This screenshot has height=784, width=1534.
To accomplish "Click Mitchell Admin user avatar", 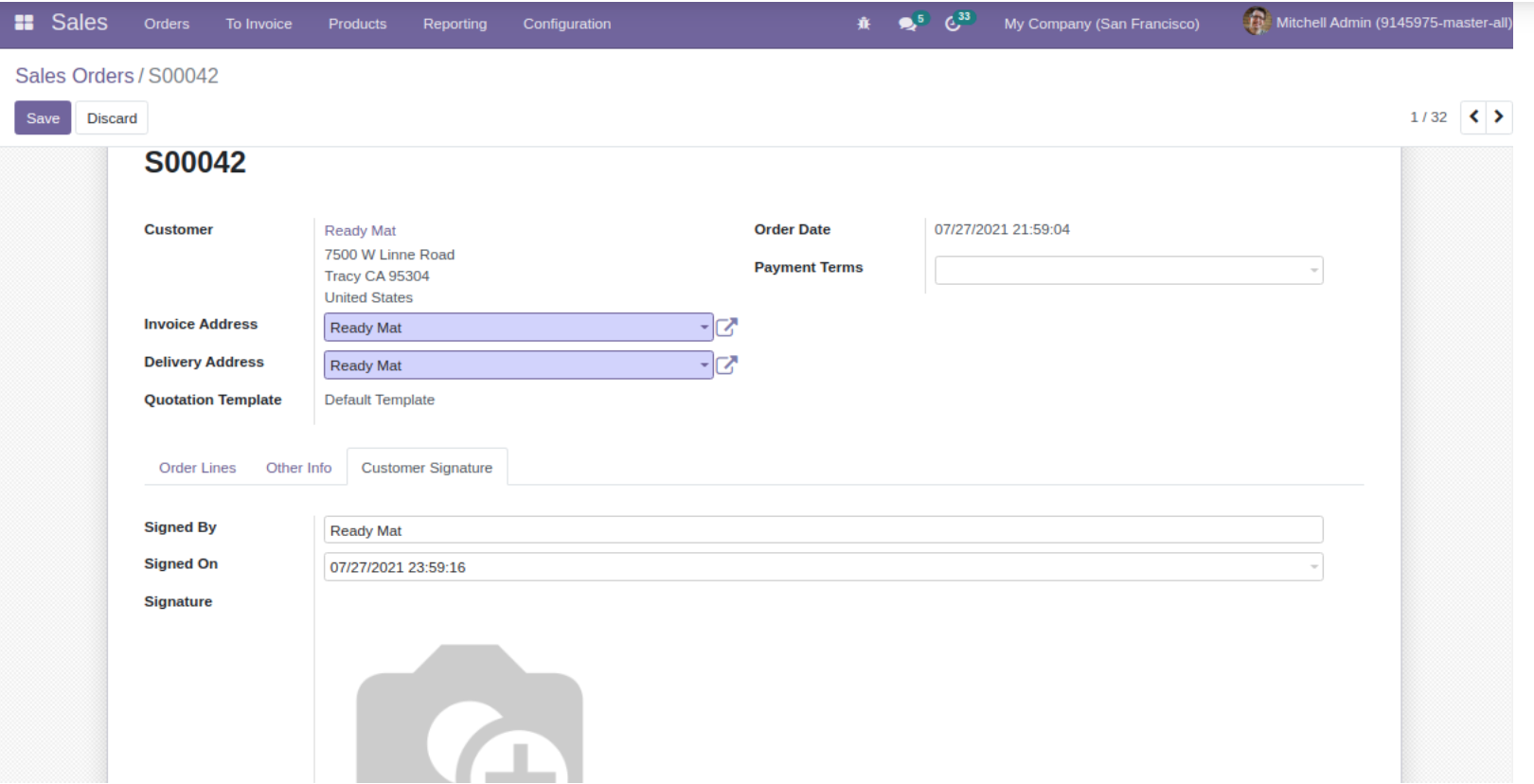I will pyautogui.click(x=1256, y=22).
